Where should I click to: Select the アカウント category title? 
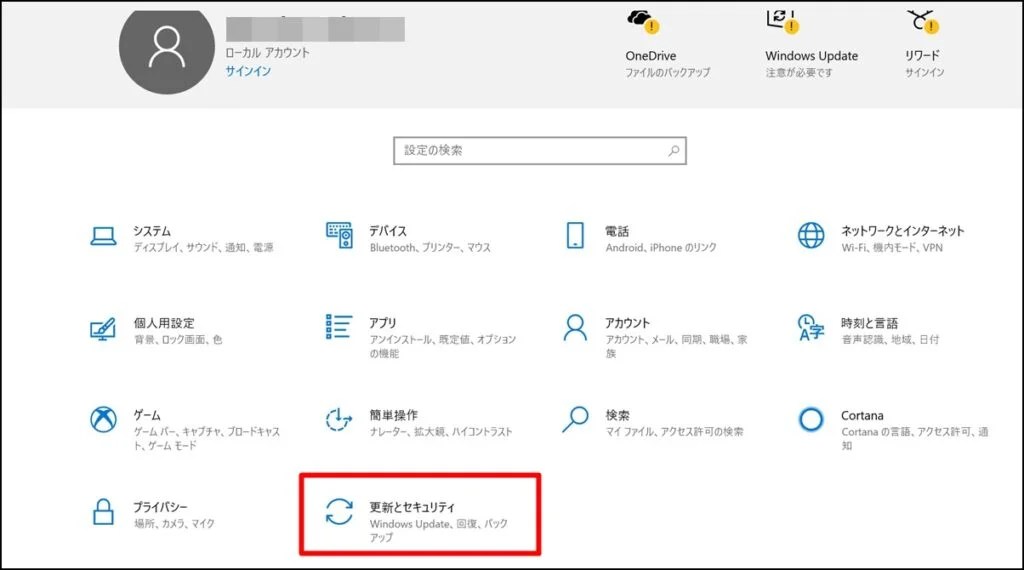point(628,323)
